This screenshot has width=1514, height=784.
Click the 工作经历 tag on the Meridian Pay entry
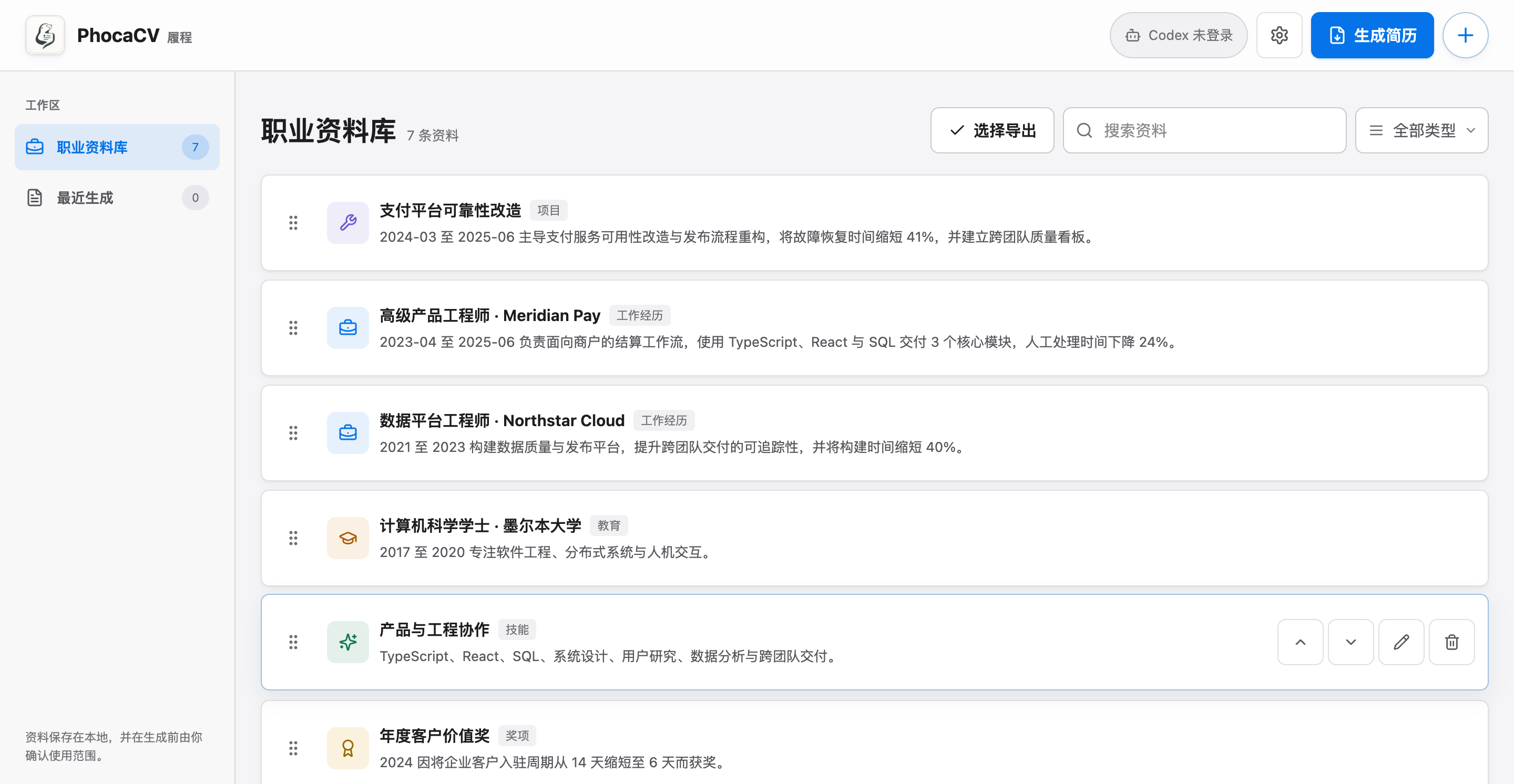coord(639,315)
